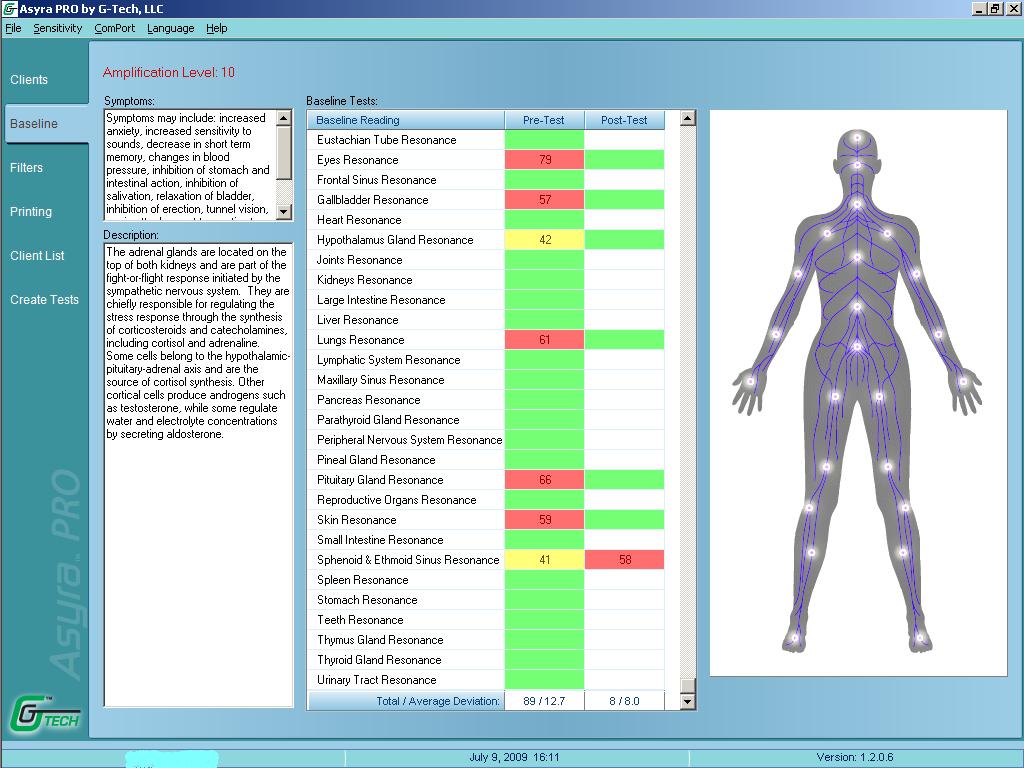Open the Create Tests tab
1024x768 pixels.
tap(44, 300)
